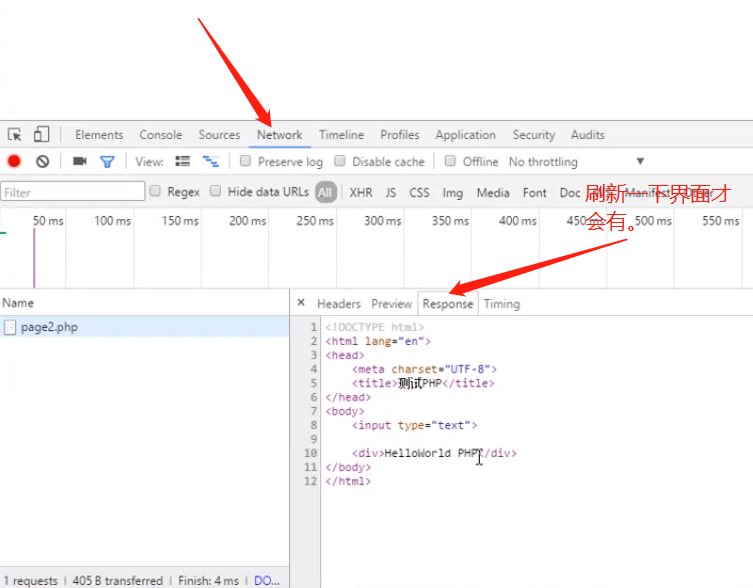Switch to the Timing tab
This screenshot has height=588, width=753.
pos(502,304)
